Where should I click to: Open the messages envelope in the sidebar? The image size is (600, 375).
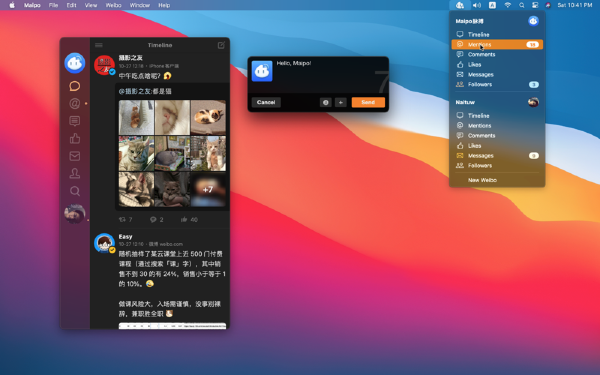click(x=75, y=156)
